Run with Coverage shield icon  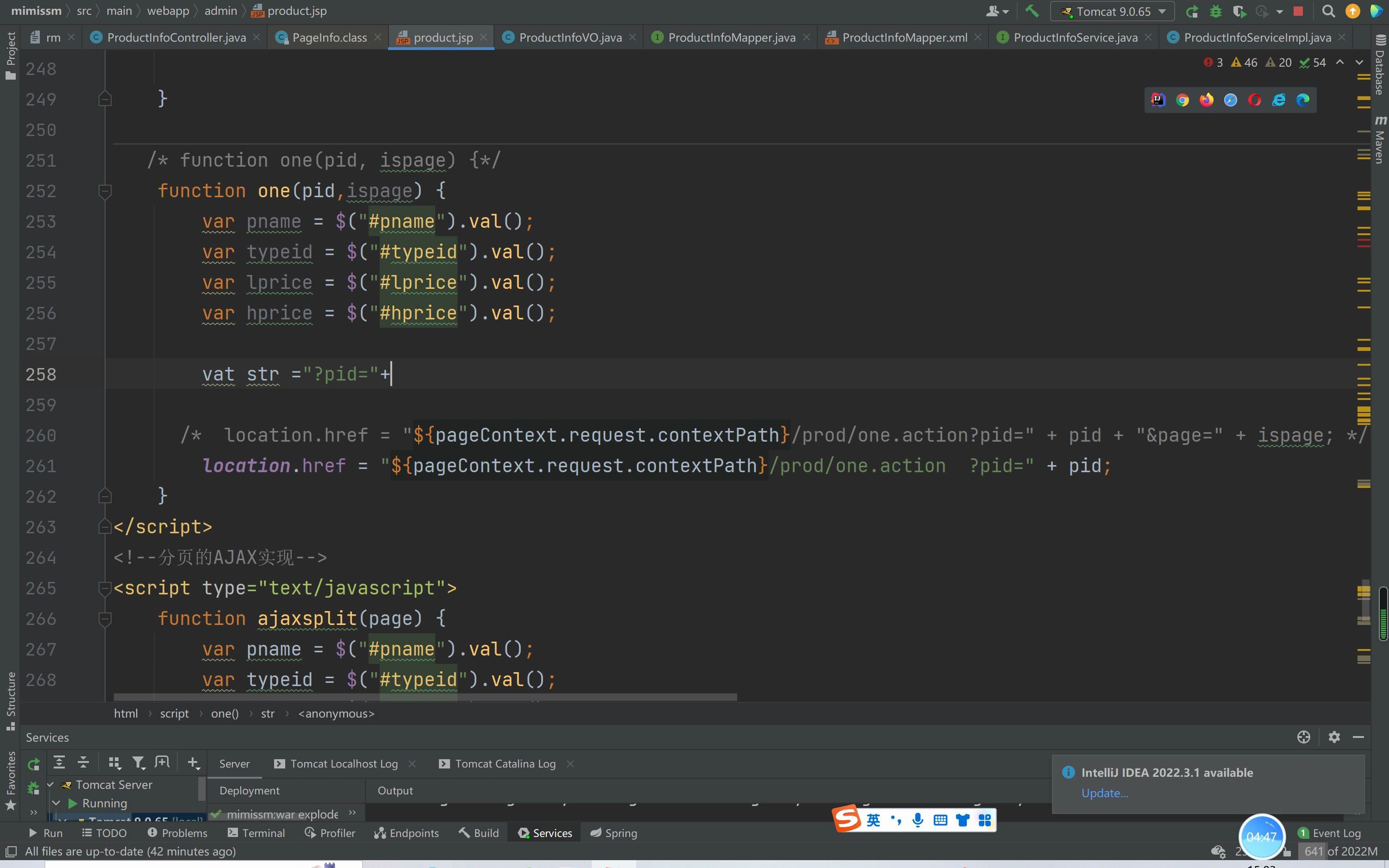1239,12
